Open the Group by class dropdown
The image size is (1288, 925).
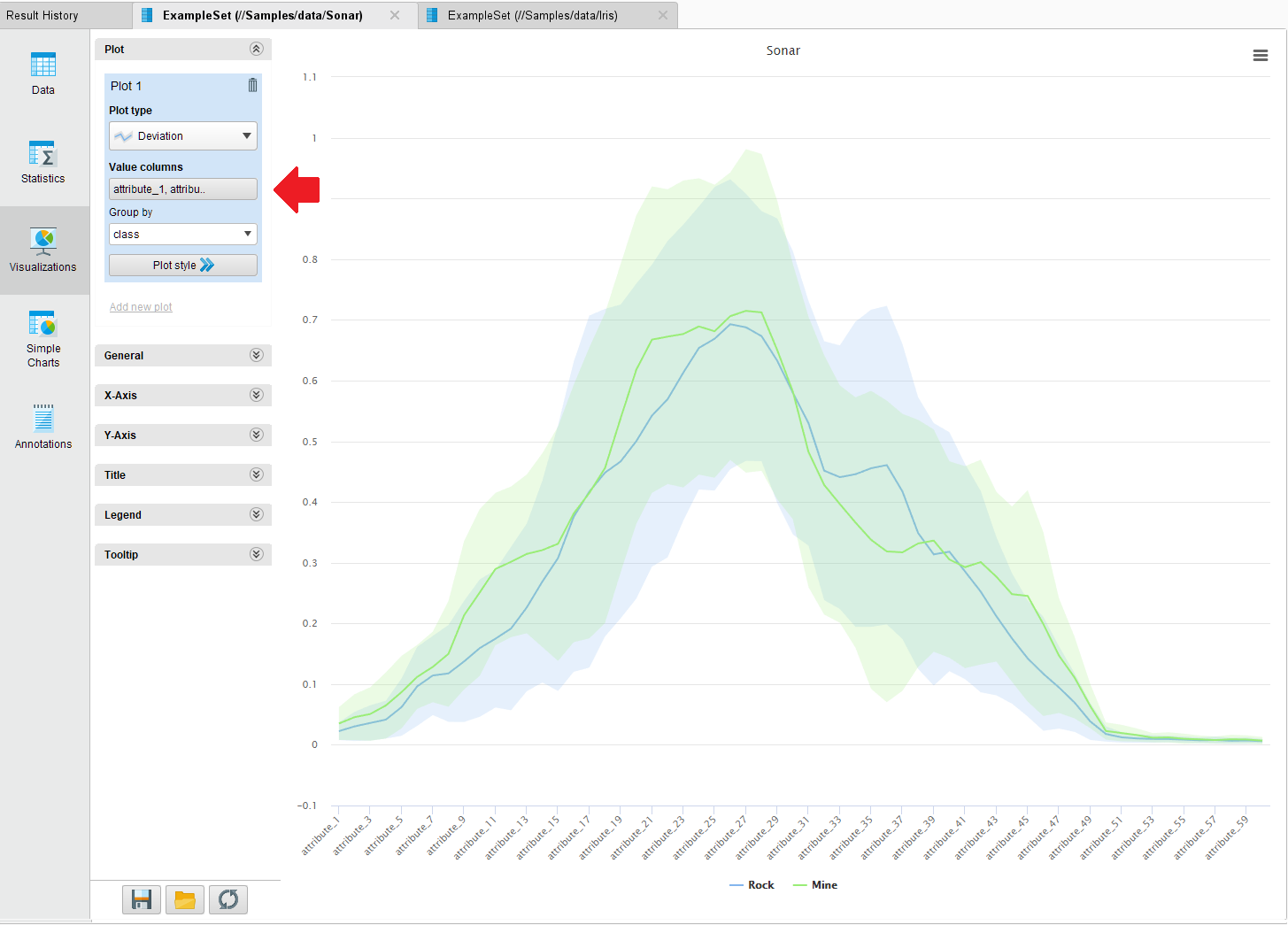[x=183, y=235]
